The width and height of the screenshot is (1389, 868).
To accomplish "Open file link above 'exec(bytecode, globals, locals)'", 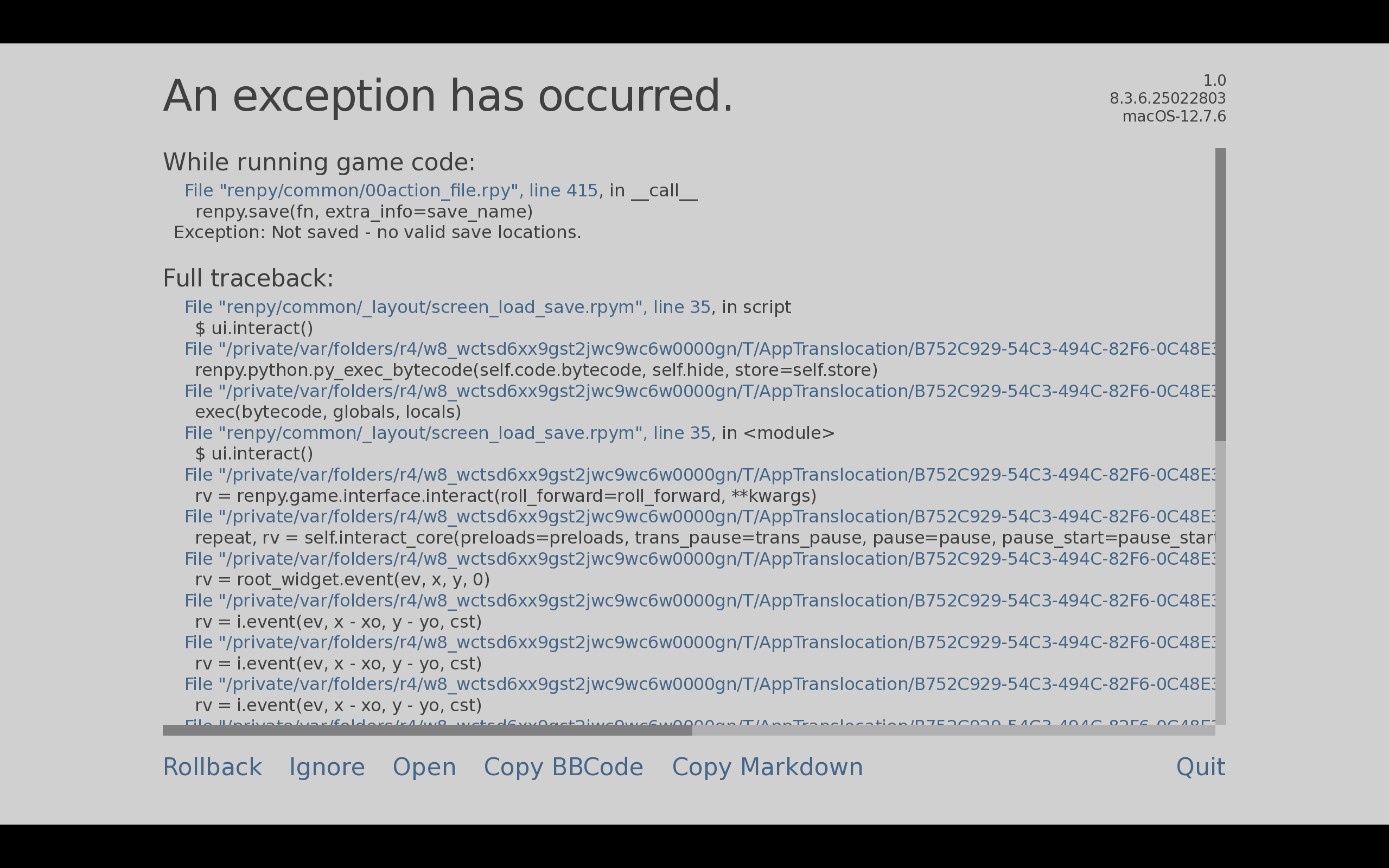I will click(689, 391).
